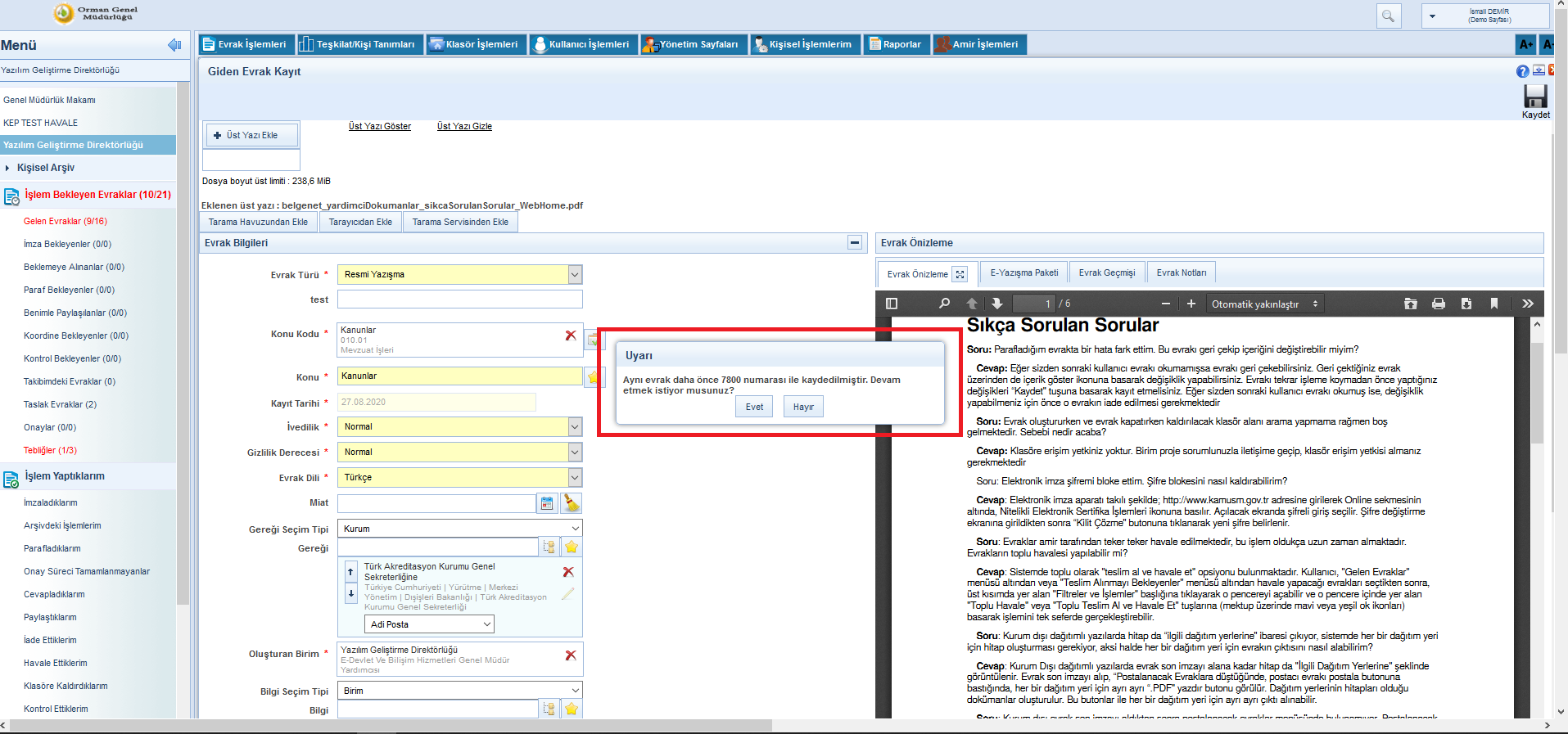Image resolution: width=1568 pixels, height=734 pixels.
Task: Collapse the Evrak Bilgileri section
Action: tap(854, 242)
